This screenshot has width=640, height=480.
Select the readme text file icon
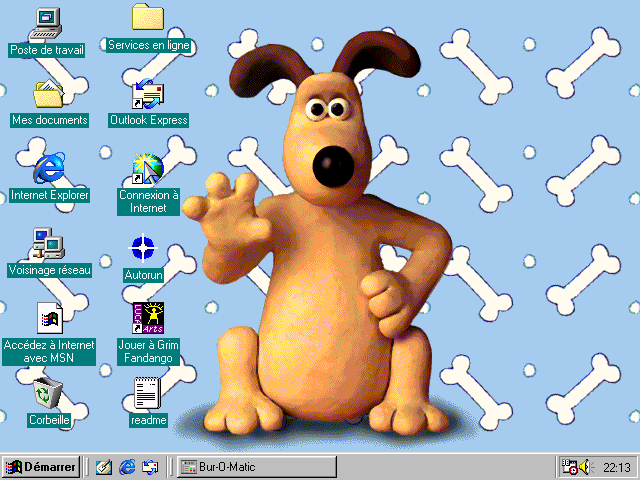point(147,393)
